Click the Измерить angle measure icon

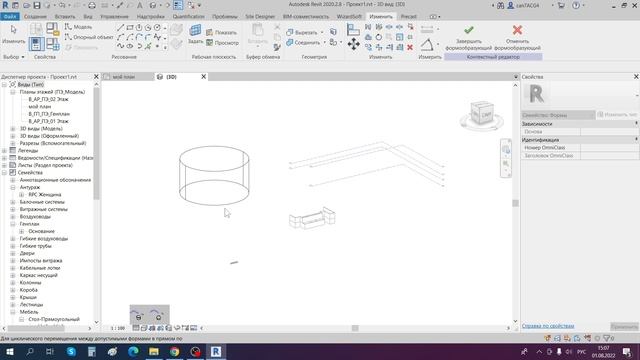pyautogui.click(x=427, y=44)
